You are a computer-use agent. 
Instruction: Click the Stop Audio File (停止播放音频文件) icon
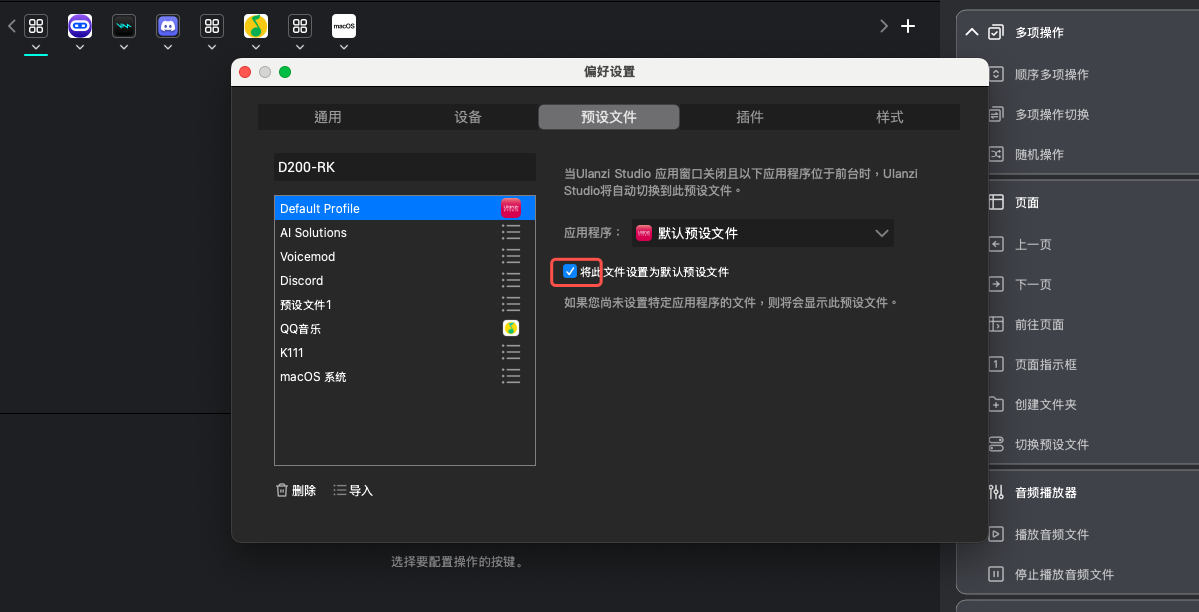[996, 574]
